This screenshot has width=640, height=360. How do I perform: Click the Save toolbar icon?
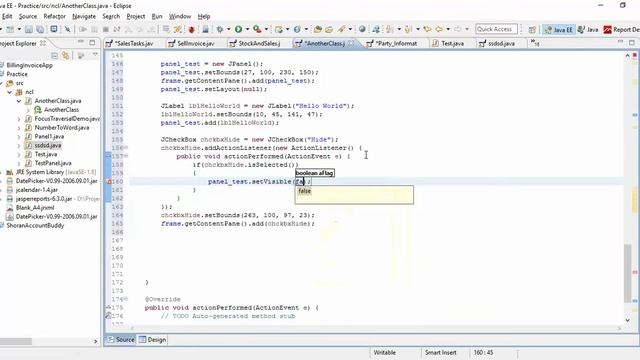pyautogui.click(x=29, y=29)
